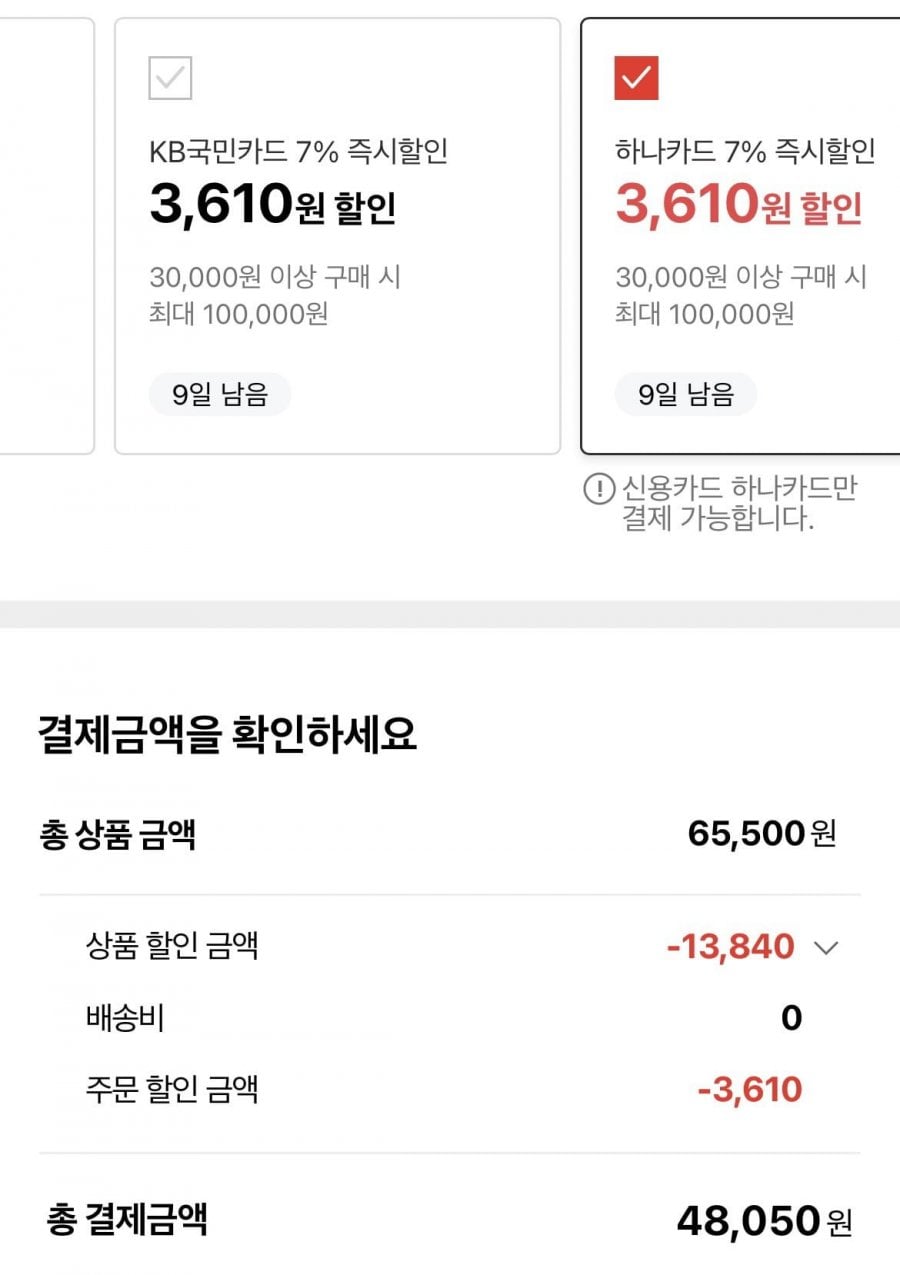
Task: Uncheck the red 하나카드 7% 즉시할인 checkbox
Action: [636, 78]
